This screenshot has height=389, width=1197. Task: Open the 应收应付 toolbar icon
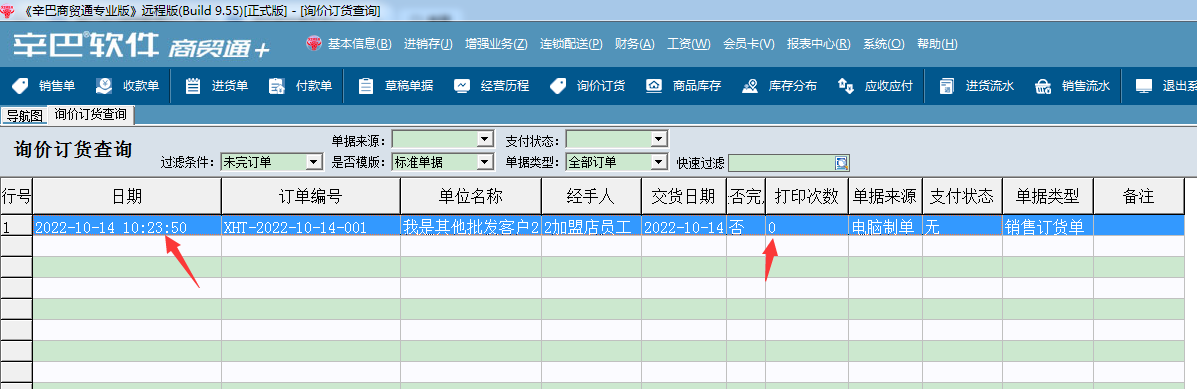tap(846, 85)
